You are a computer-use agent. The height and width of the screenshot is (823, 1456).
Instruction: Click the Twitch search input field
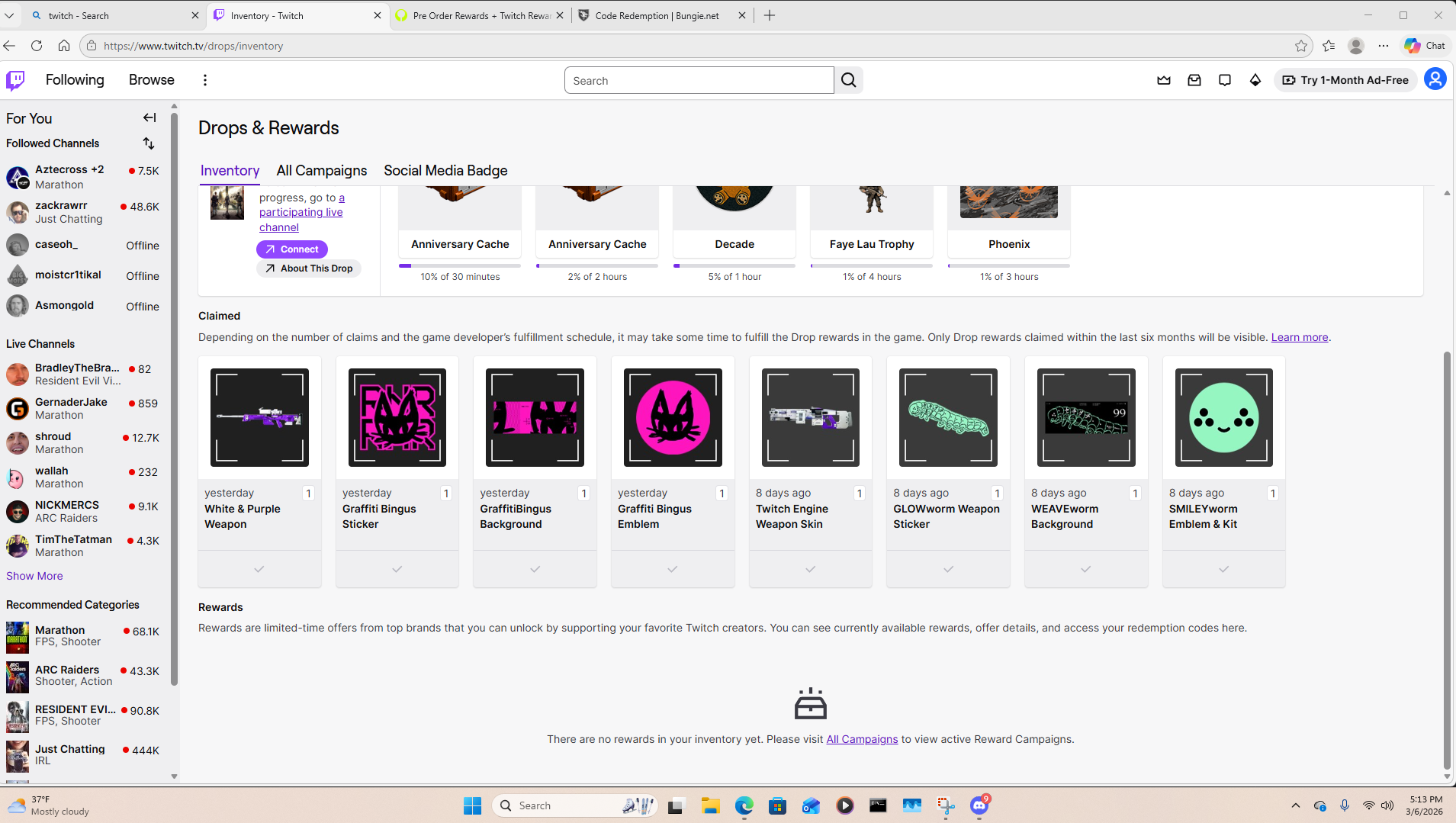(x=699, y=80)
